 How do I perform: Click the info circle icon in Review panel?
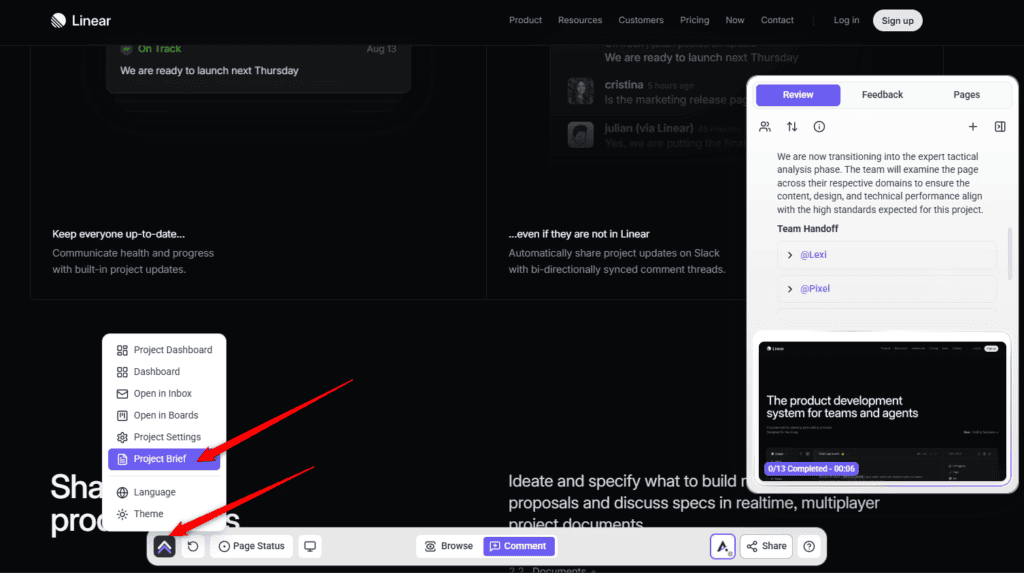819,127
